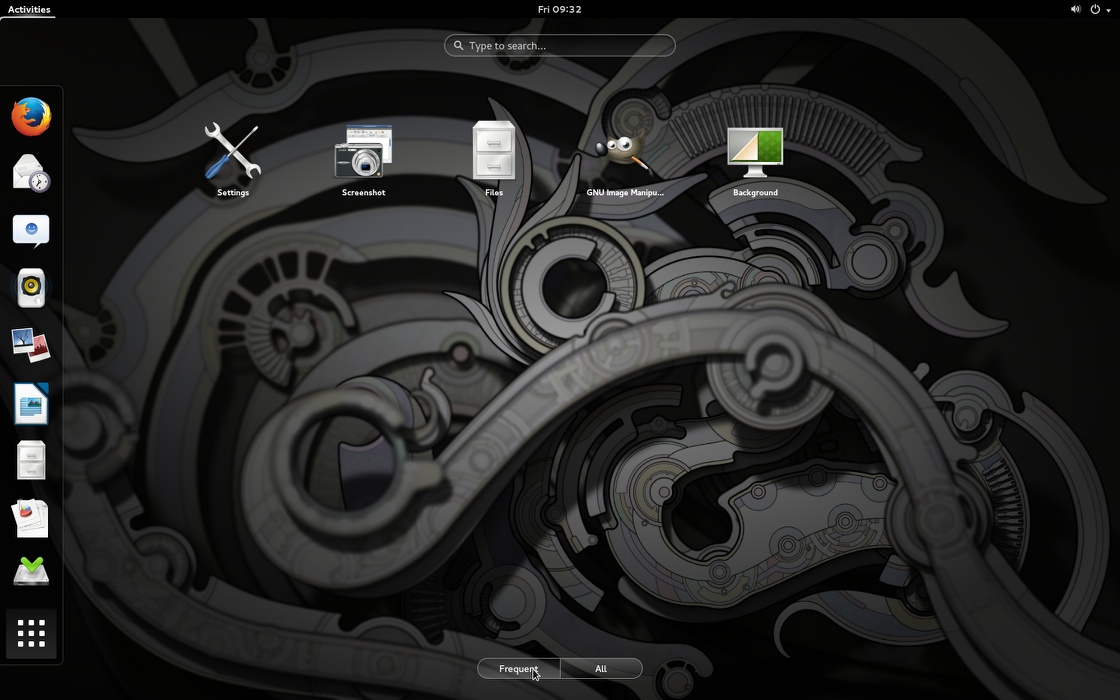Open Documents app icon in dash
This screenshot has height=700, width=1120.
pyautogui.click(x=31, y=518)
